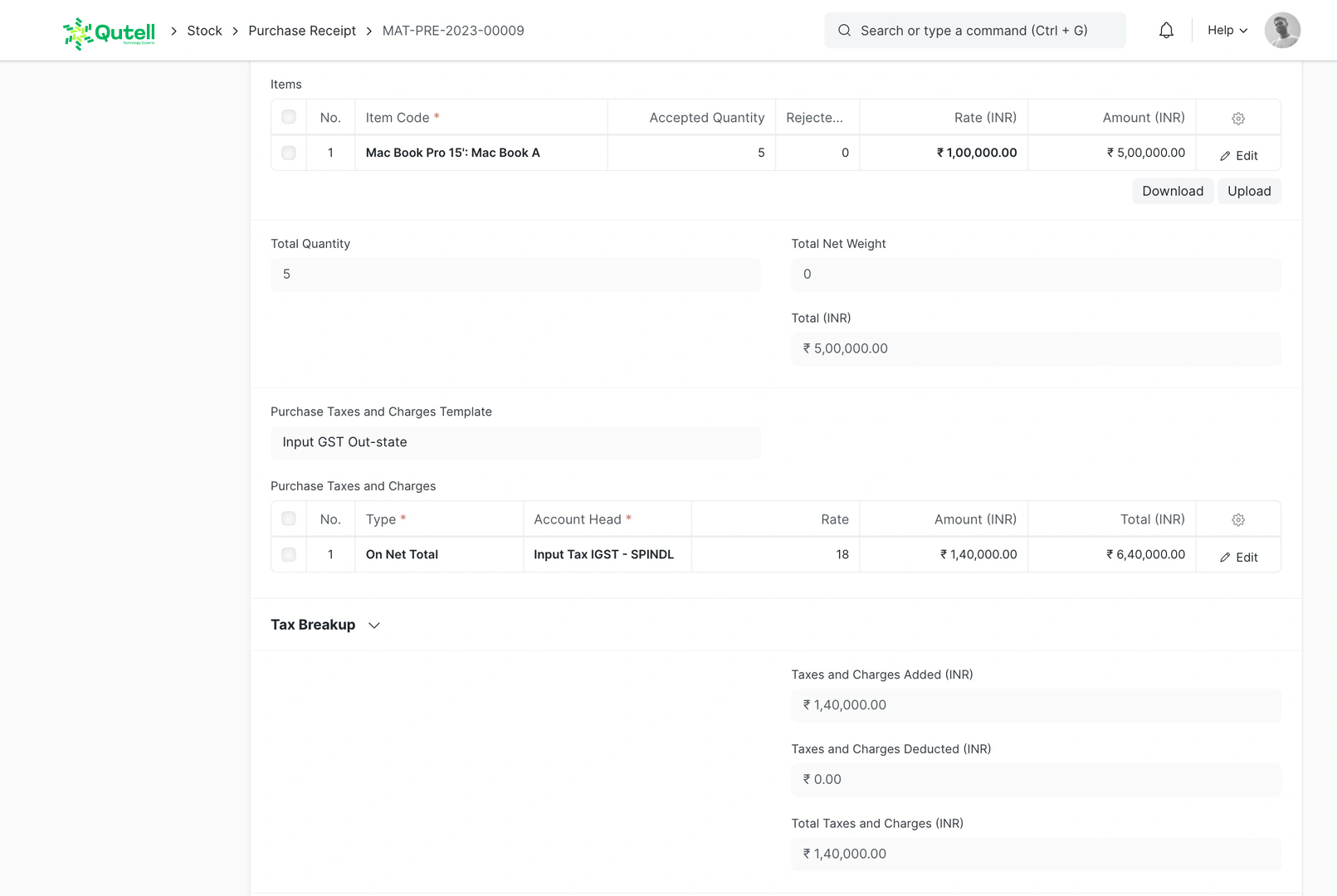
Task: Select all rows in Taxes table
Action: tap(289, 519)
